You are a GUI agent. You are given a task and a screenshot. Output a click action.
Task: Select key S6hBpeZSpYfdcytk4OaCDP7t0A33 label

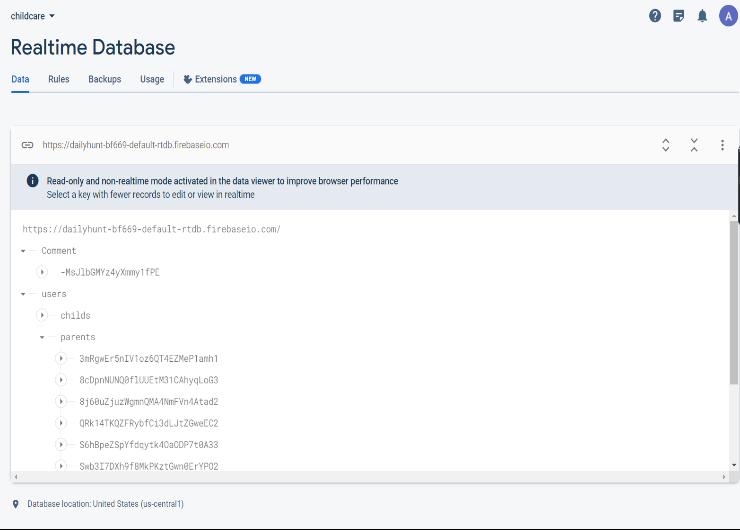point(149,445)
